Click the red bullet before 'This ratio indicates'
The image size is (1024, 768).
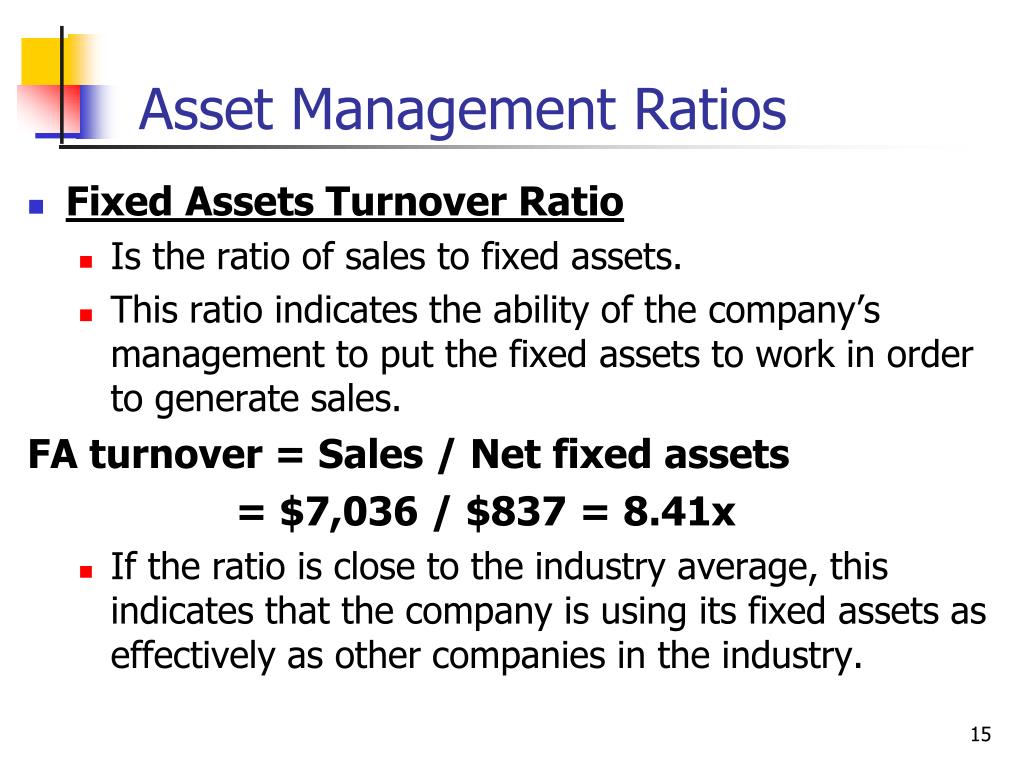[x=86, y=315]
